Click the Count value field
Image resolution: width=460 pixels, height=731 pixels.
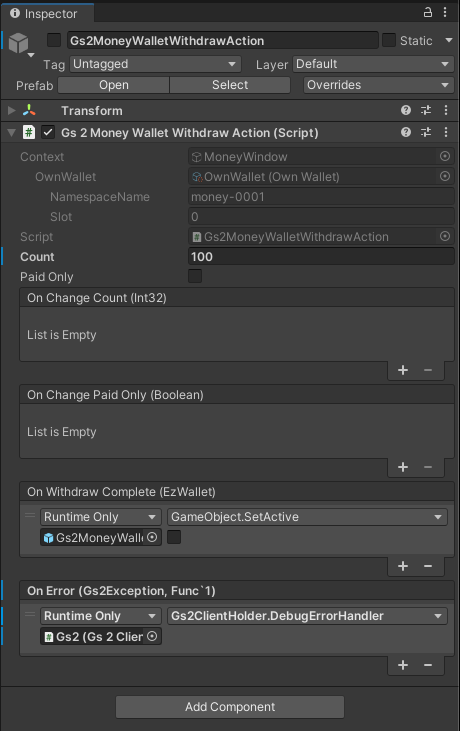coord(321,256)
